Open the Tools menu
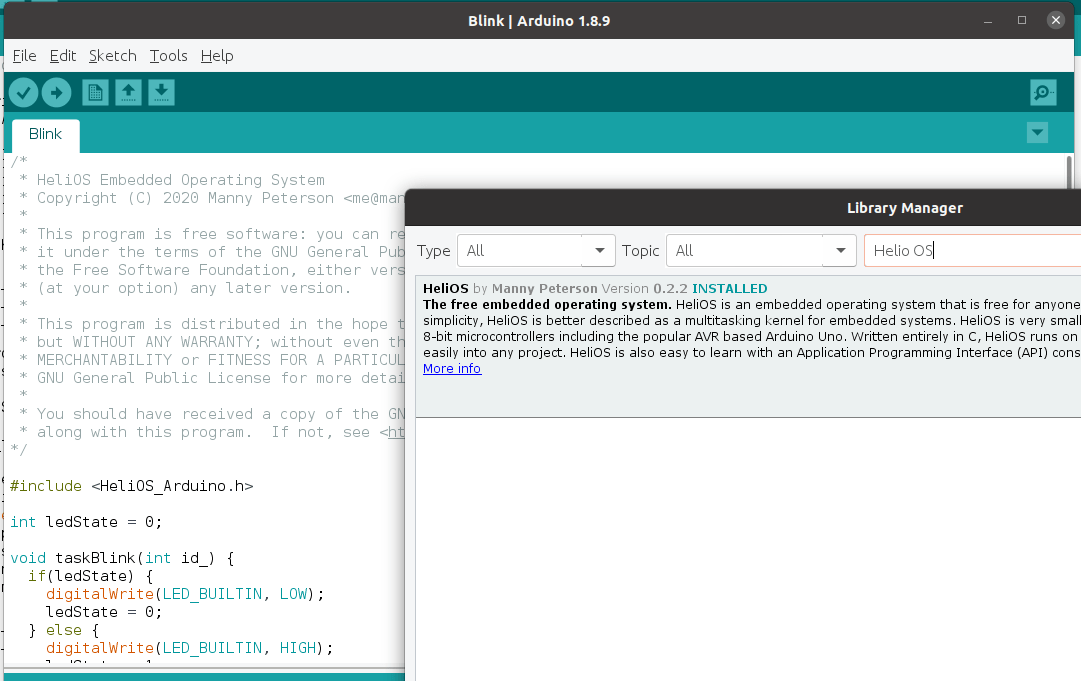 168,56
